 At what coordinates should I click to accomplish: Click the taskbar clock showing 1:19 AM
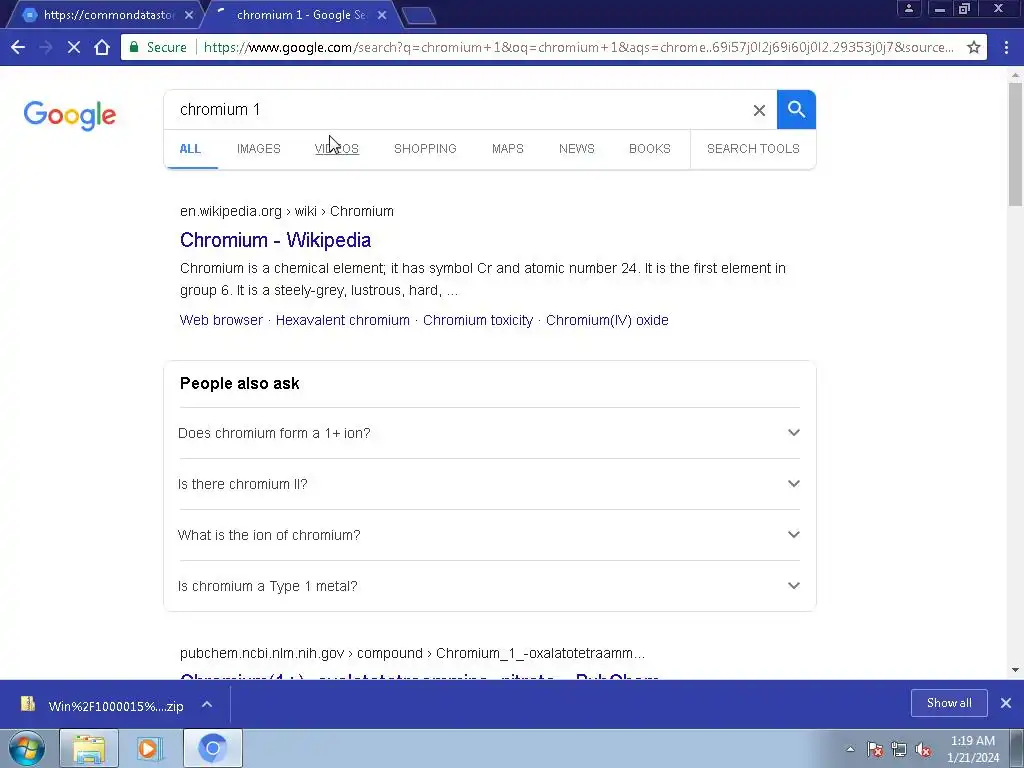click(972, 748)
